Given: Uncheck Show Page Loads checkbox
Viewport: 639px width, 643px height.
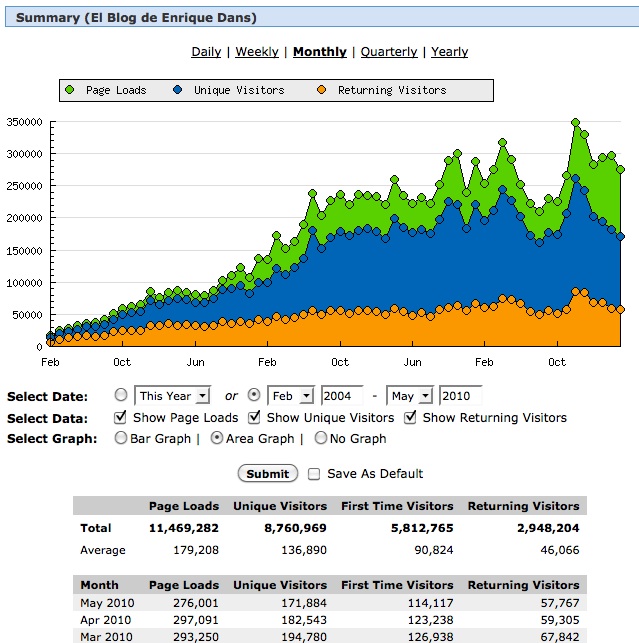Looking at the screenshot, I should point(122,417).
